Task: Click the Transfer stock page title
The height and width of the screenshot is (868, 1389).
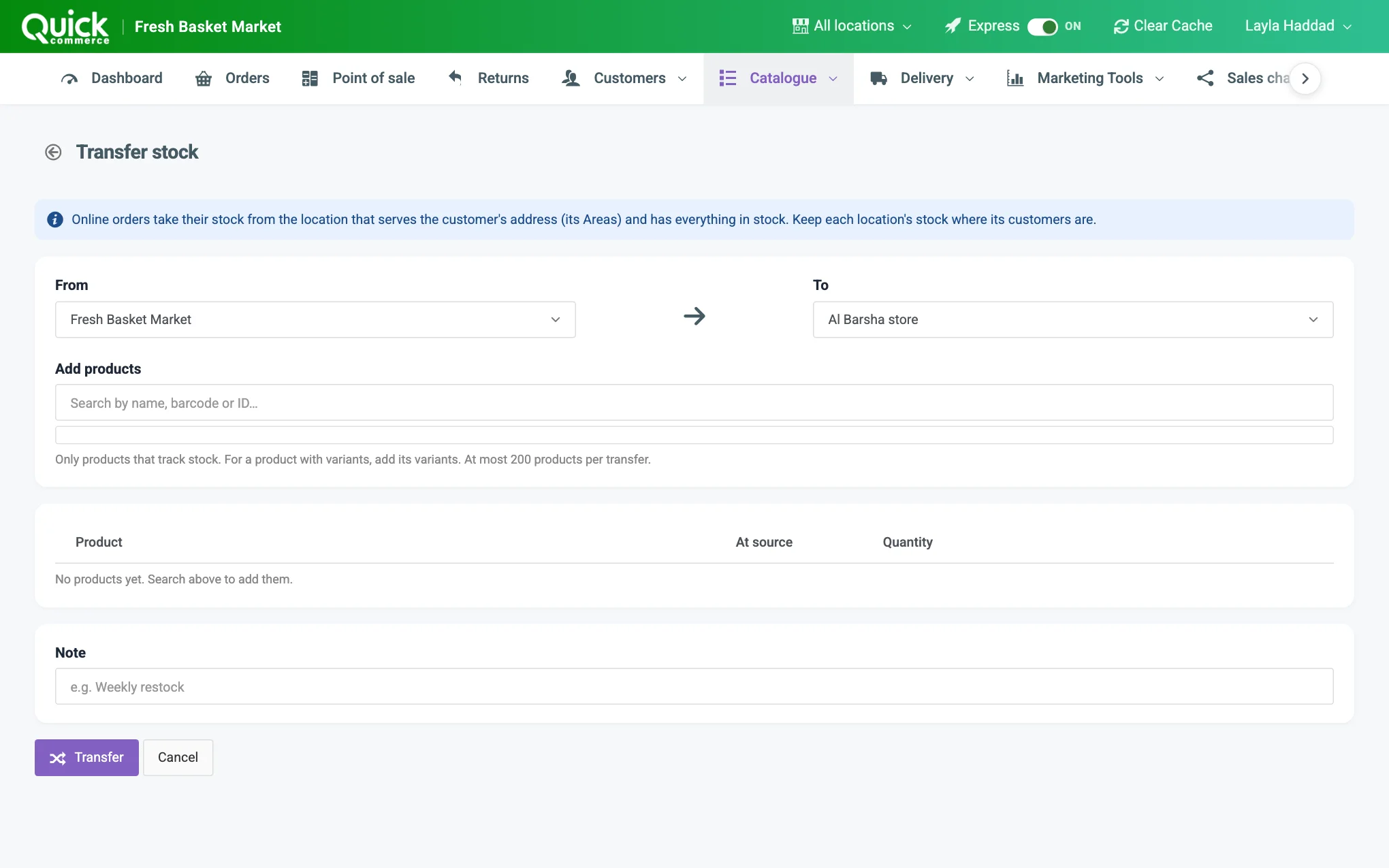Action: 137,152
